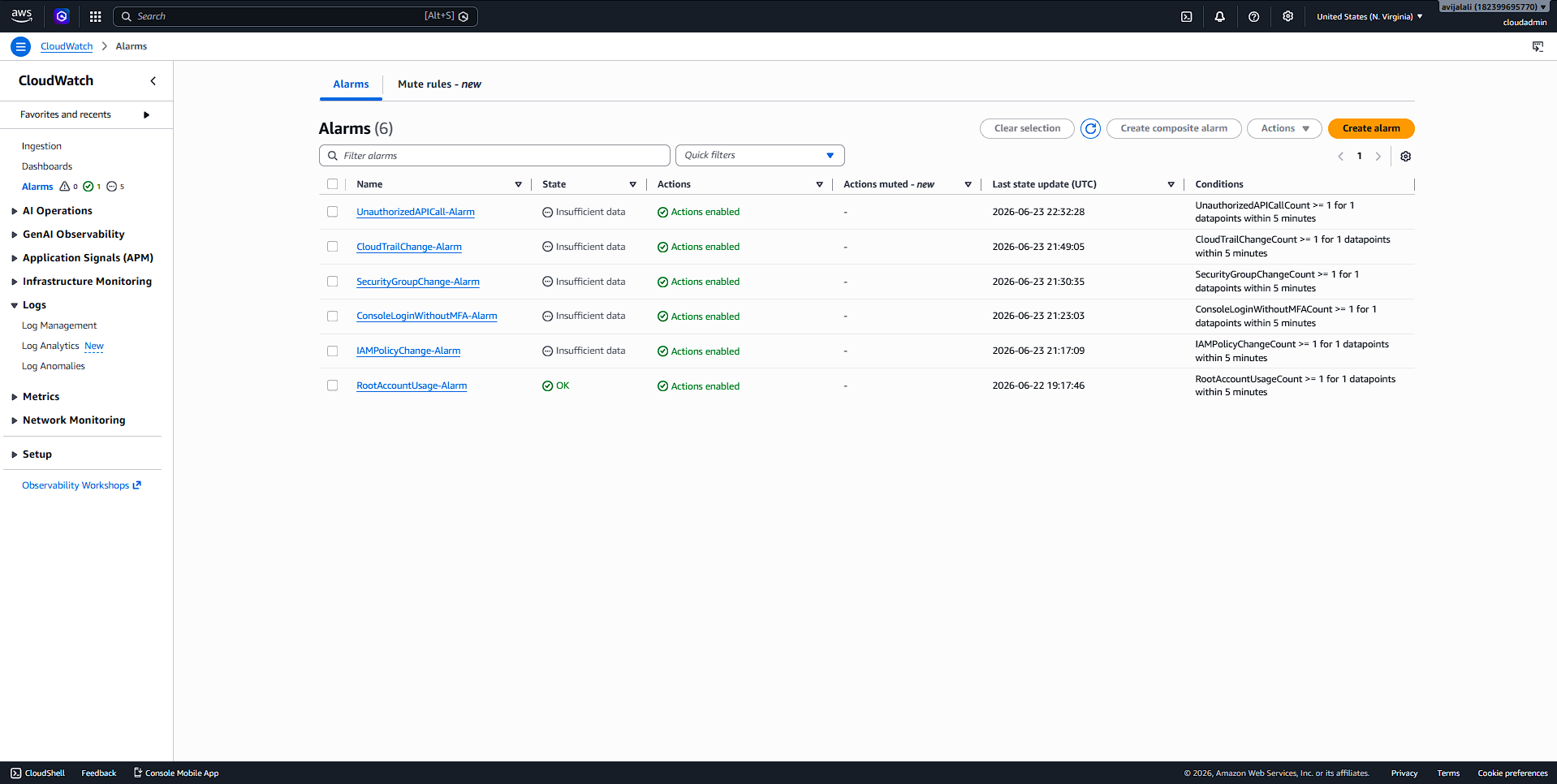Open Log Management in sidebar

tap(59, 325)
